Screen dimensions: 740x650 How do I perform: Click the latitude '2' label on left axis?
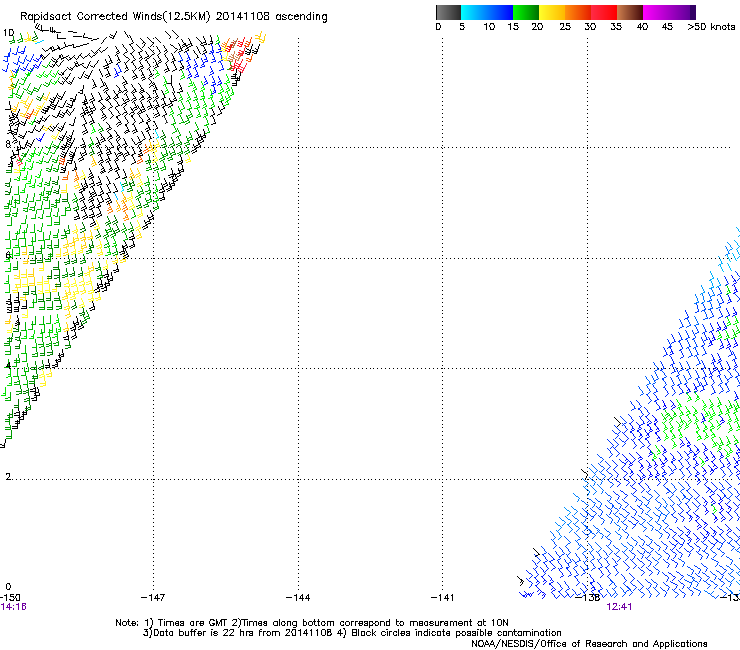tap(8, 477)
